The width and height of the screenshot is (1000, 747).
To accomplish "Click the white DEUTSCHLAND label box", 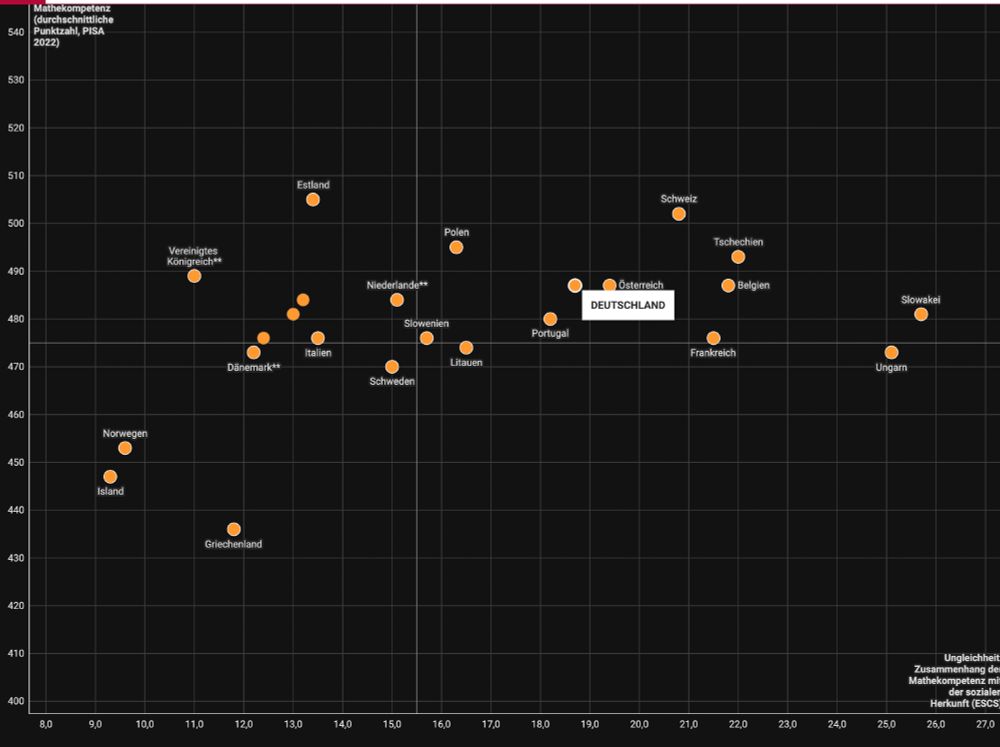I will [x=628, y=306].
